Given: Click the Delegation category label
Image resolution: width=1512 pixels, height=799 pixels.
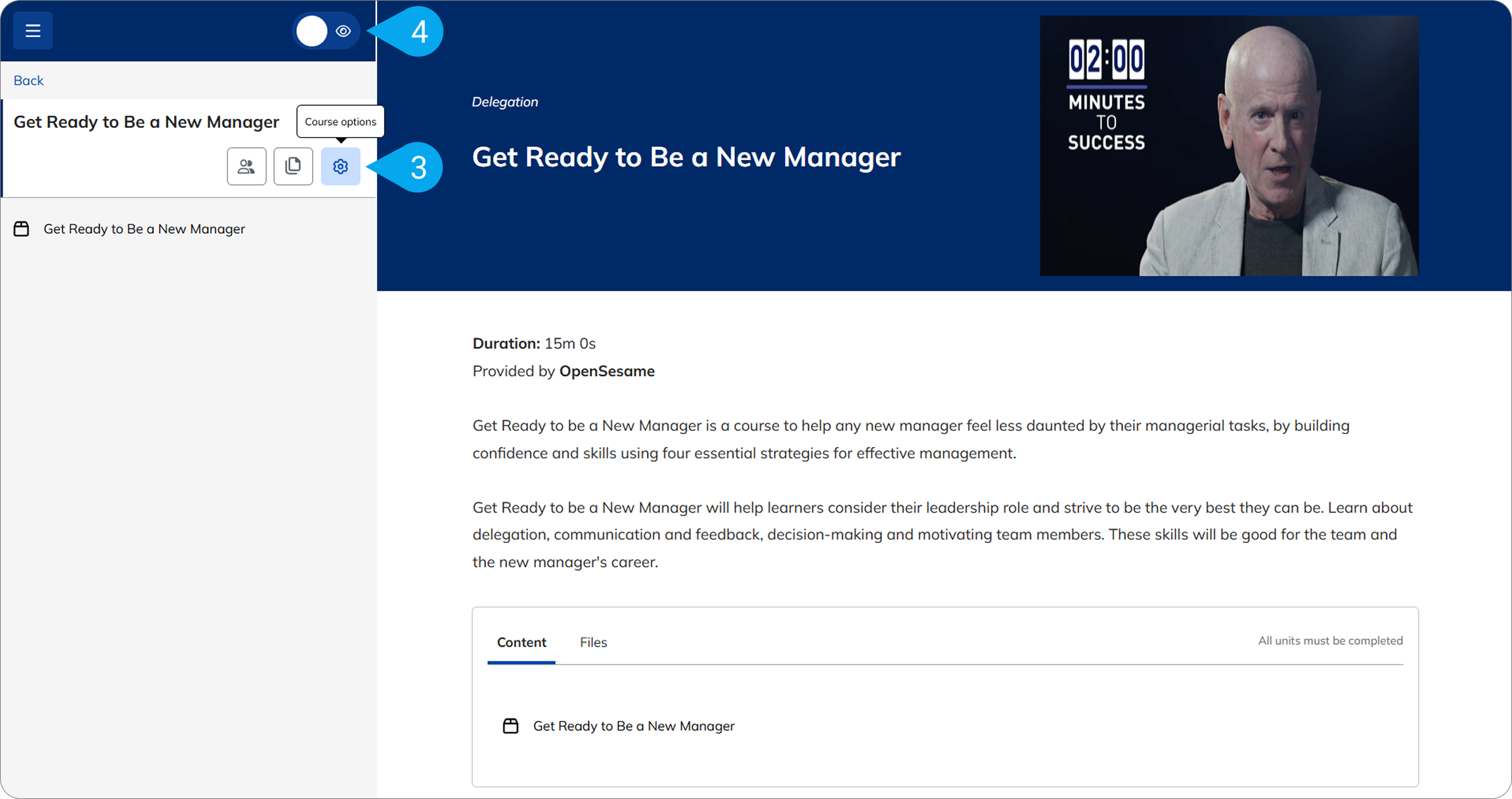Looking at the screenshot, I should pos(504,102).
